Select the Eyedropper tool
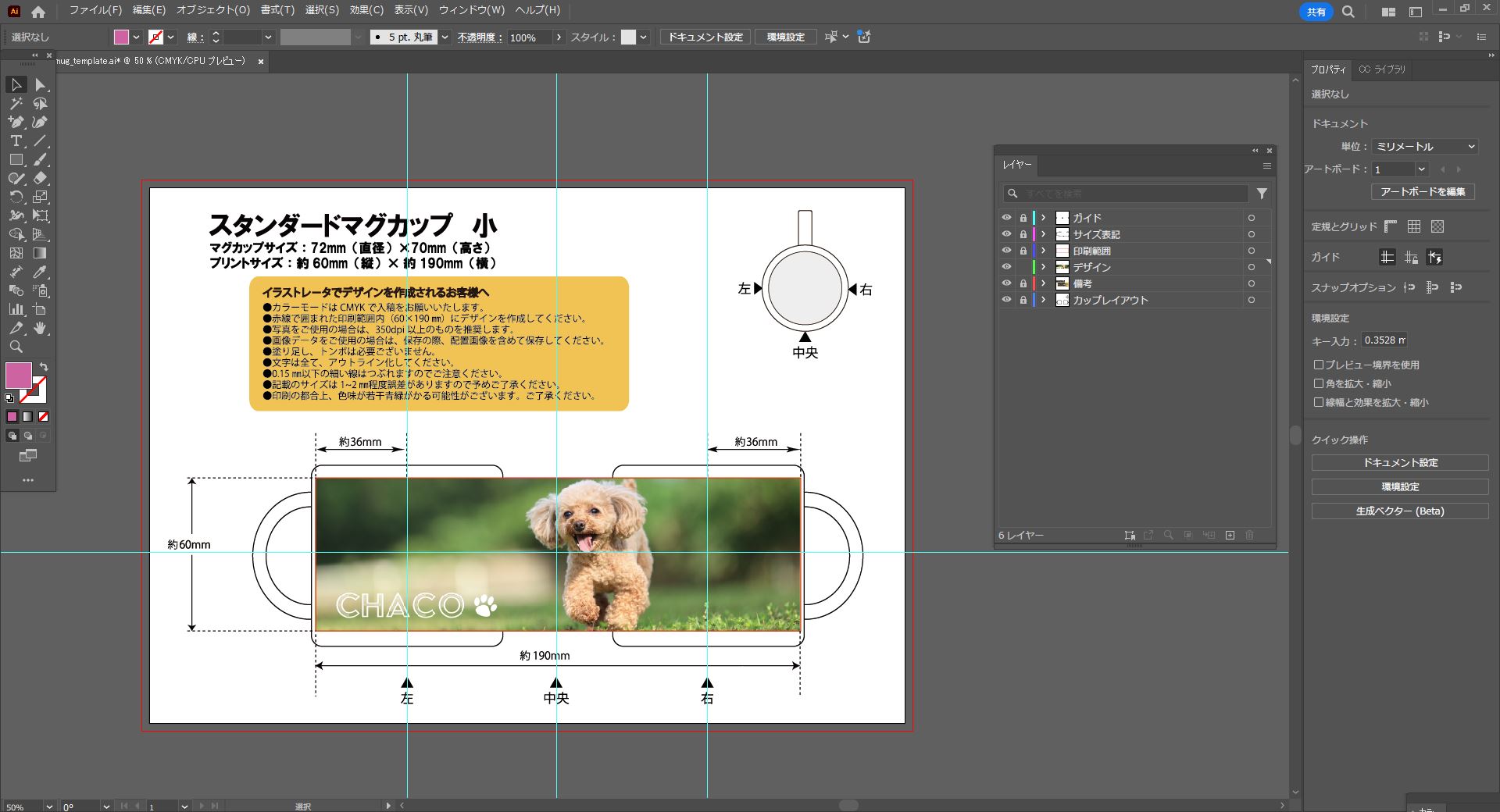 [41, 272]
